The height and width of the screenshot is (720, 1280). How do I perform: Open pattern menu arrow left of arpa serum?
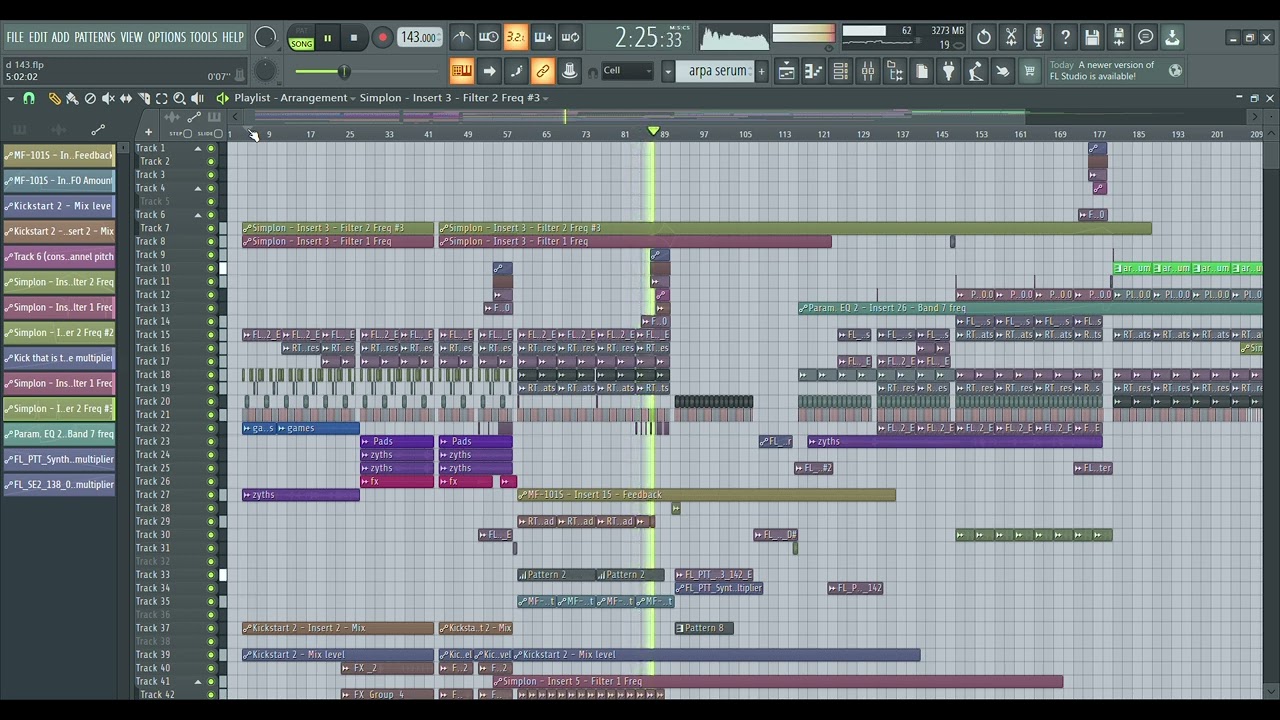pyautogui.click(x=668, y=71)
